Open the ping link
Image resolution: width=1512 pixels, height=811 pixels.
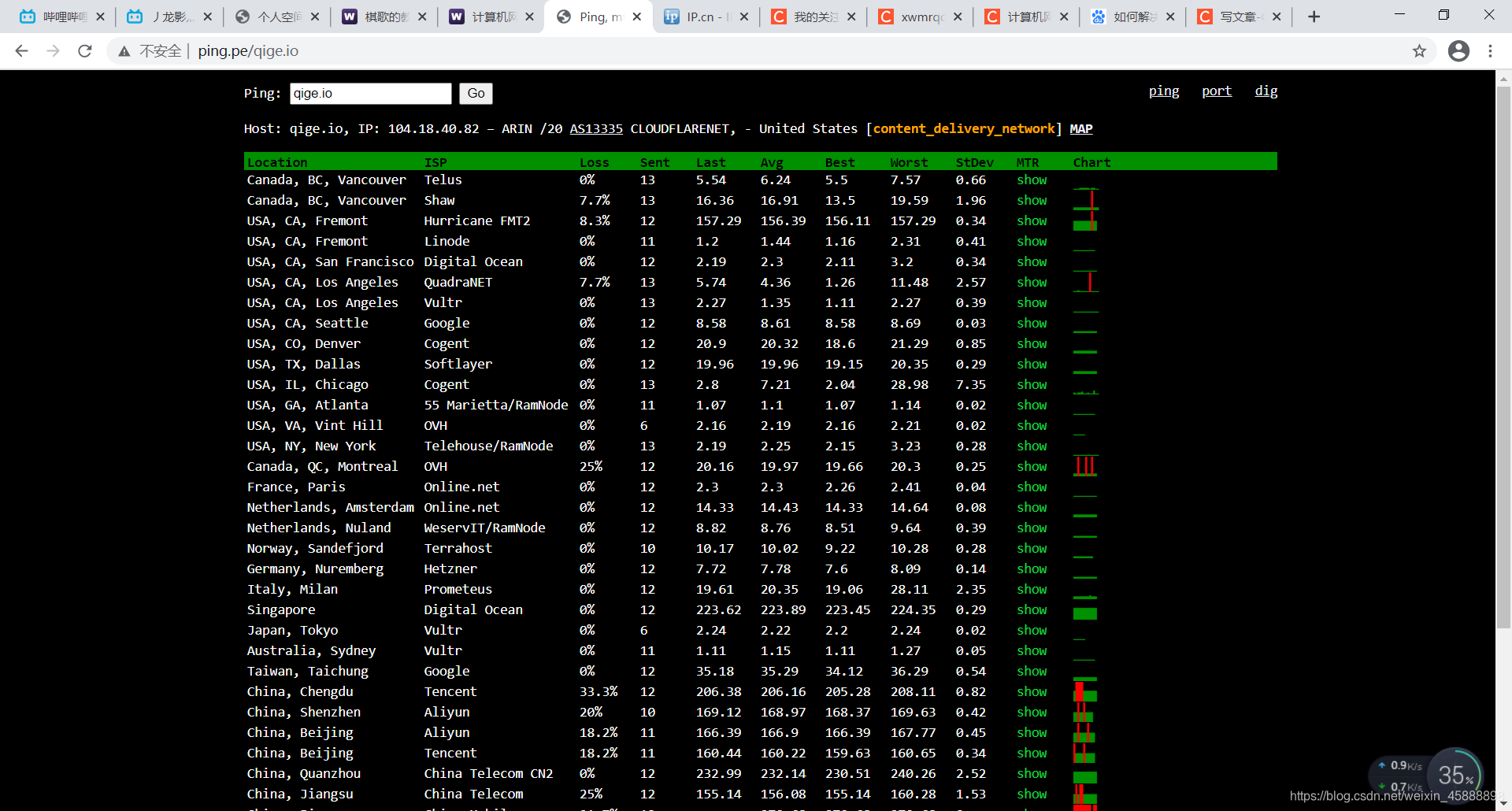pyautogui.click(x=1164, y=91)
